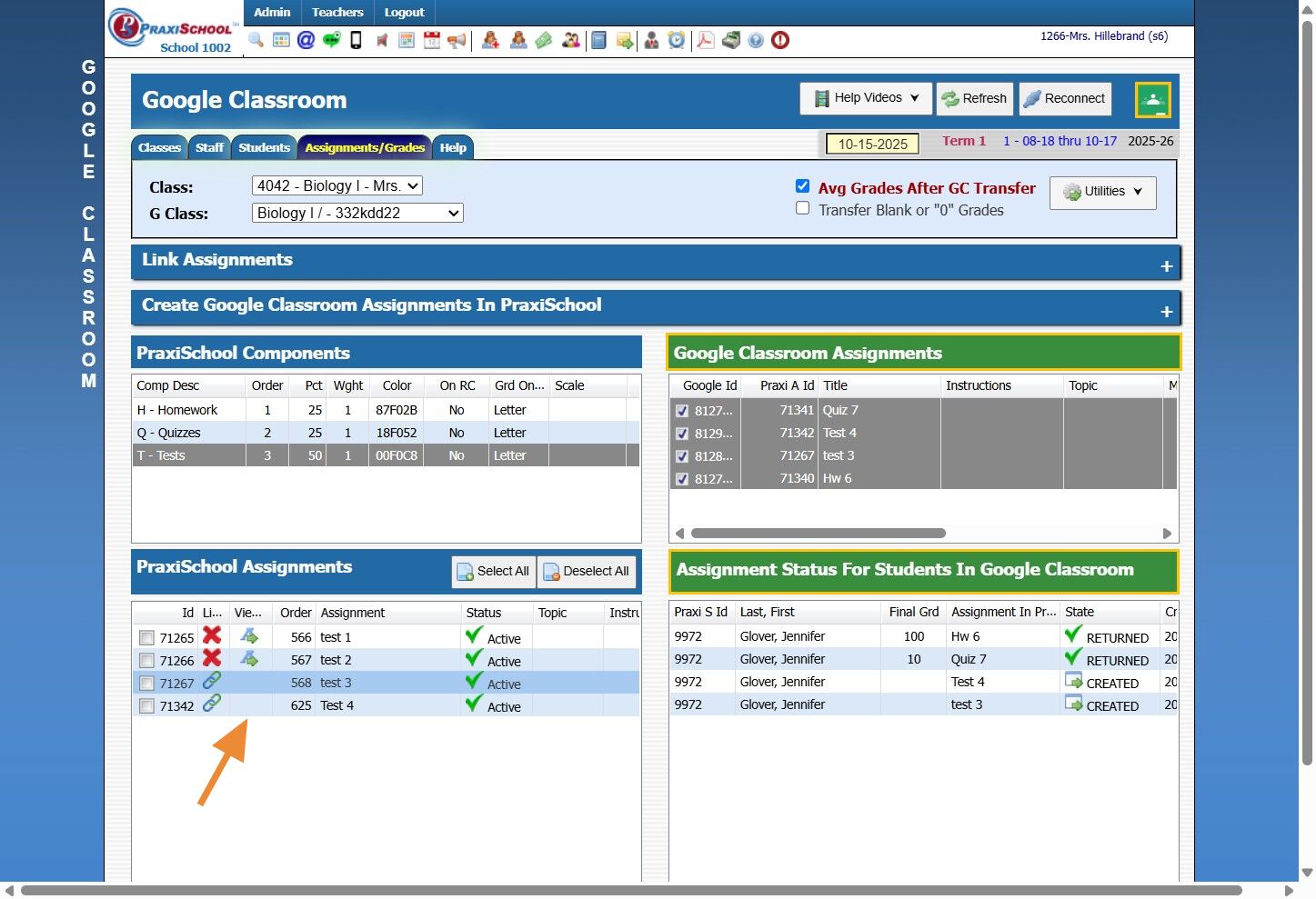Click the alarm clock icon
This screenshot has width=1316, height=899.
pos(677,40)
